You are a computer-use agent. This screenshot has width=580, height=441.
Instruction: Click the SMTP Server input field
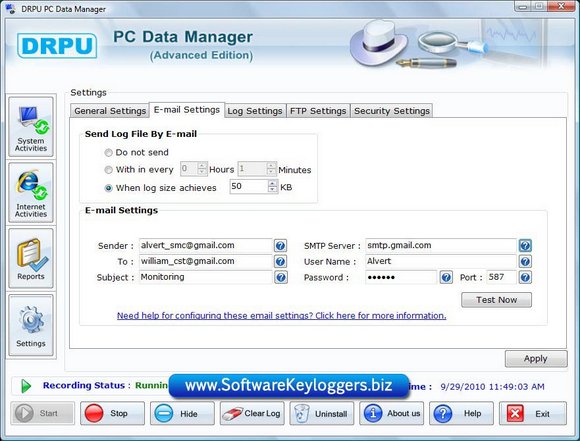441,246
